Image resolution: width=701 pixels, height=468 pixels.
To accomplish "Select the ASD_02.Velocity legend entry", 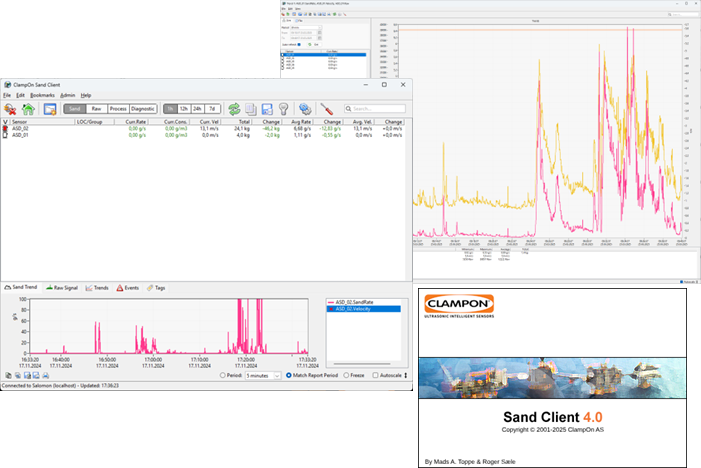I will click(x=363, y=309).
